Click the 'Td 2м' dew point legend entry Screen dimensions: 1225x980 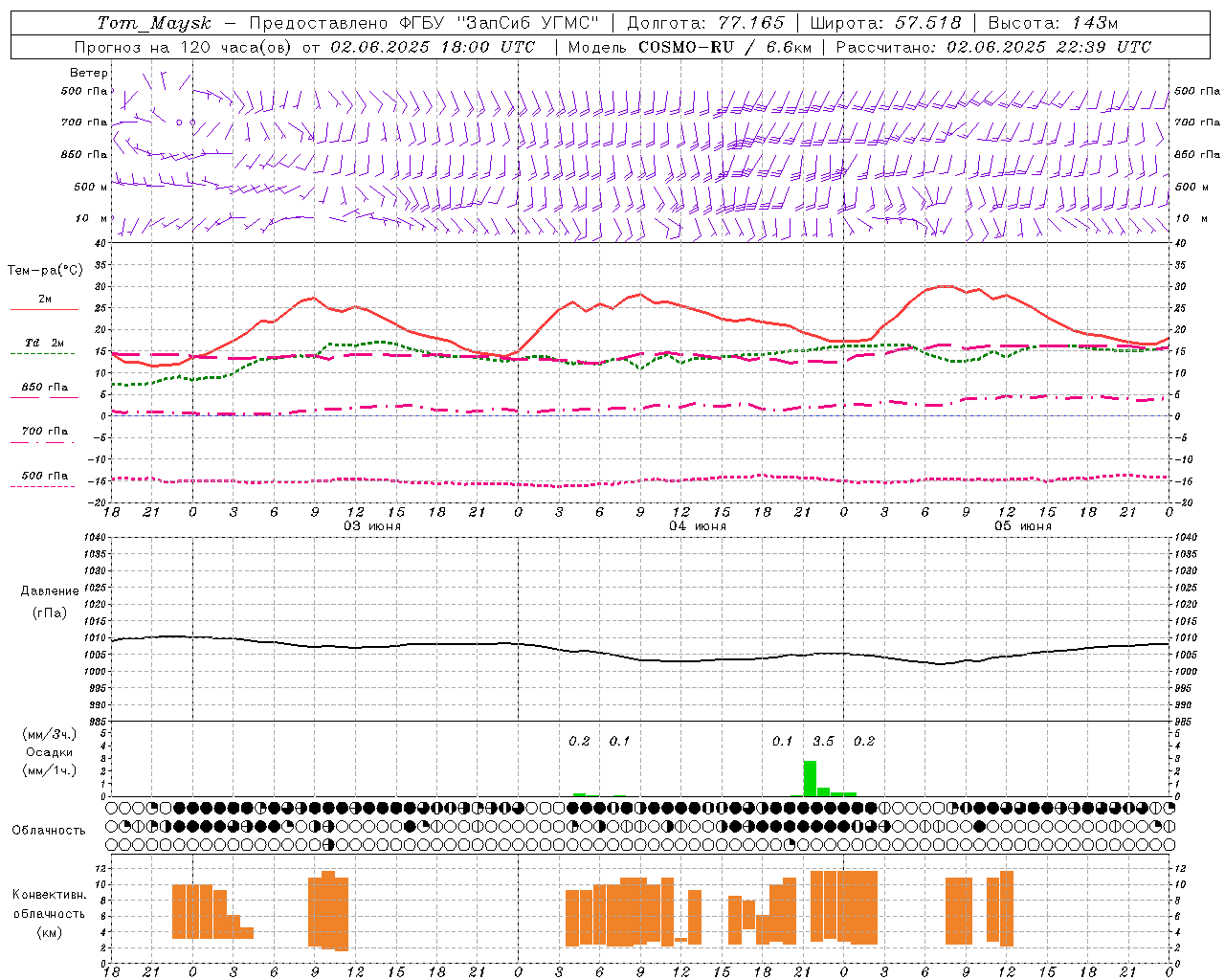click(44, 343)
